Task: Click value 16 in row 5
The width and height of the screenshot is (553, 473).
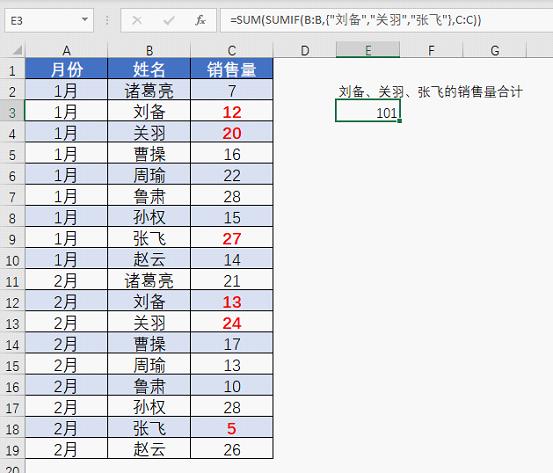Action: coord(232,153)
